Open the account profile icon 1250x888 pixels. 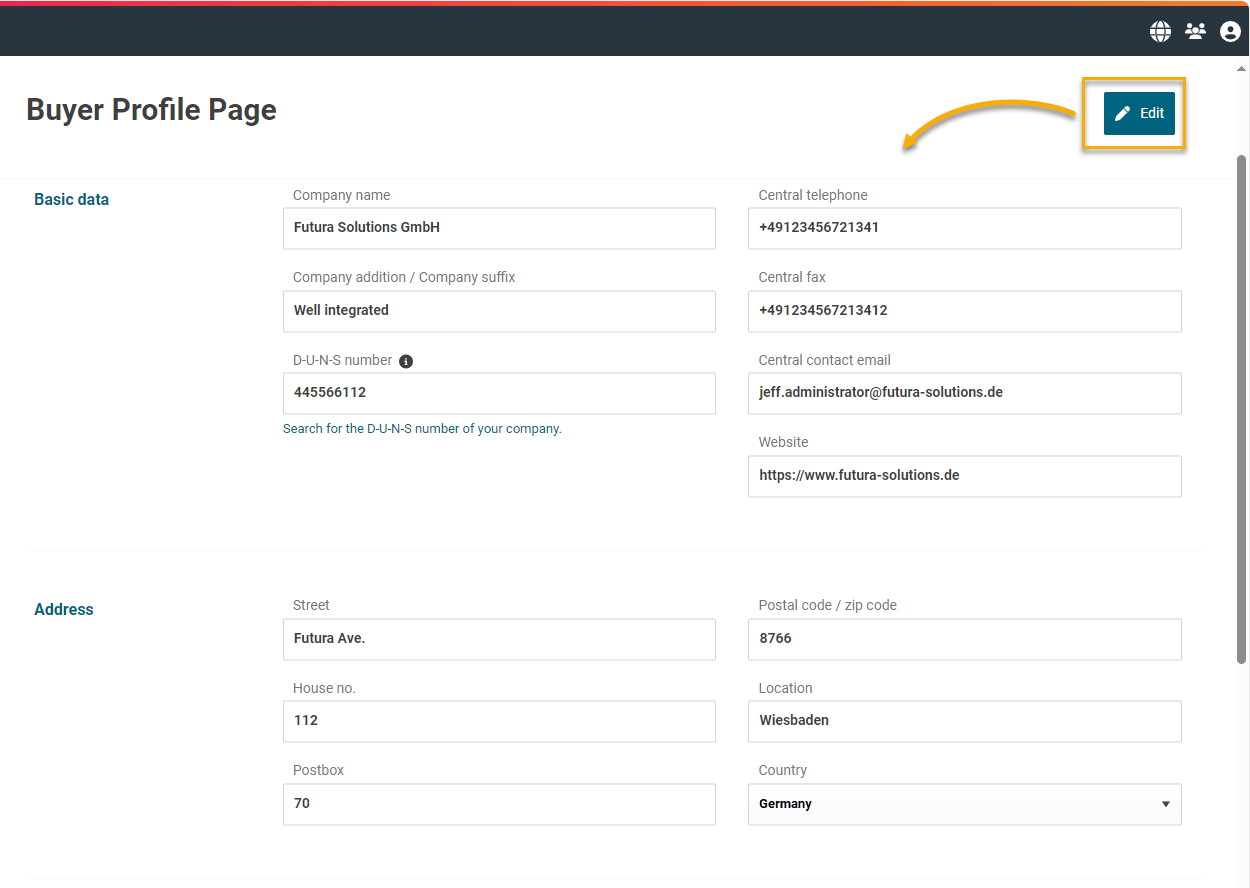pos(1230,32)
